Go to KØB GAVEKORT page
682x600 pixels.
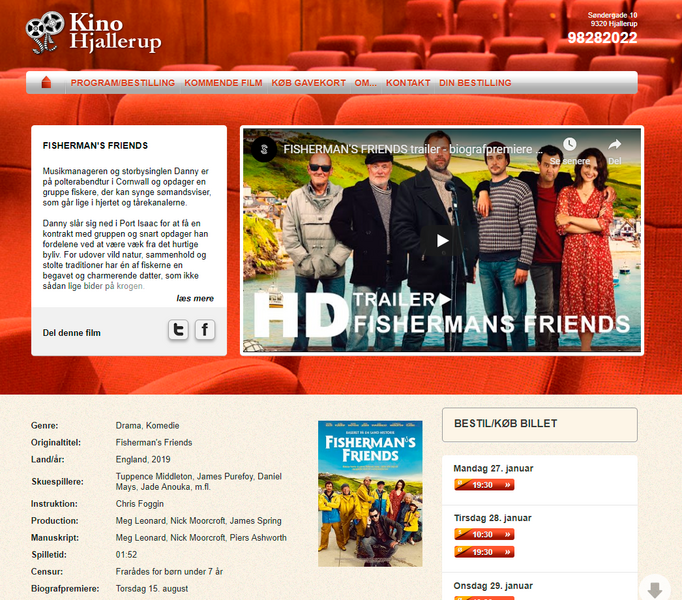coord(308,83)
